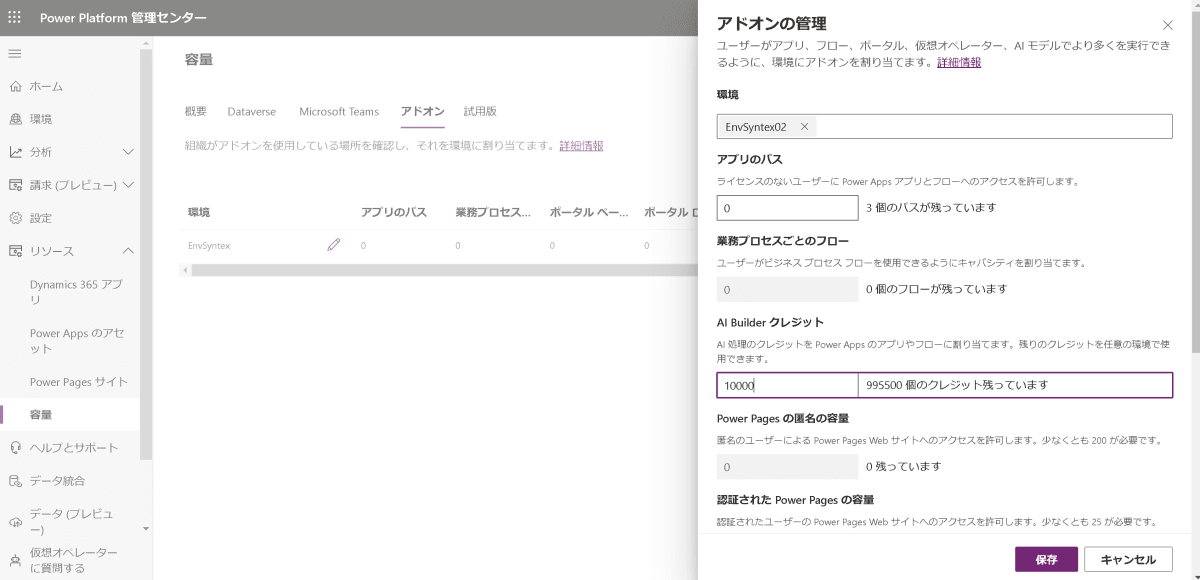Open the 概要 tab

click(x=196, y=112)
